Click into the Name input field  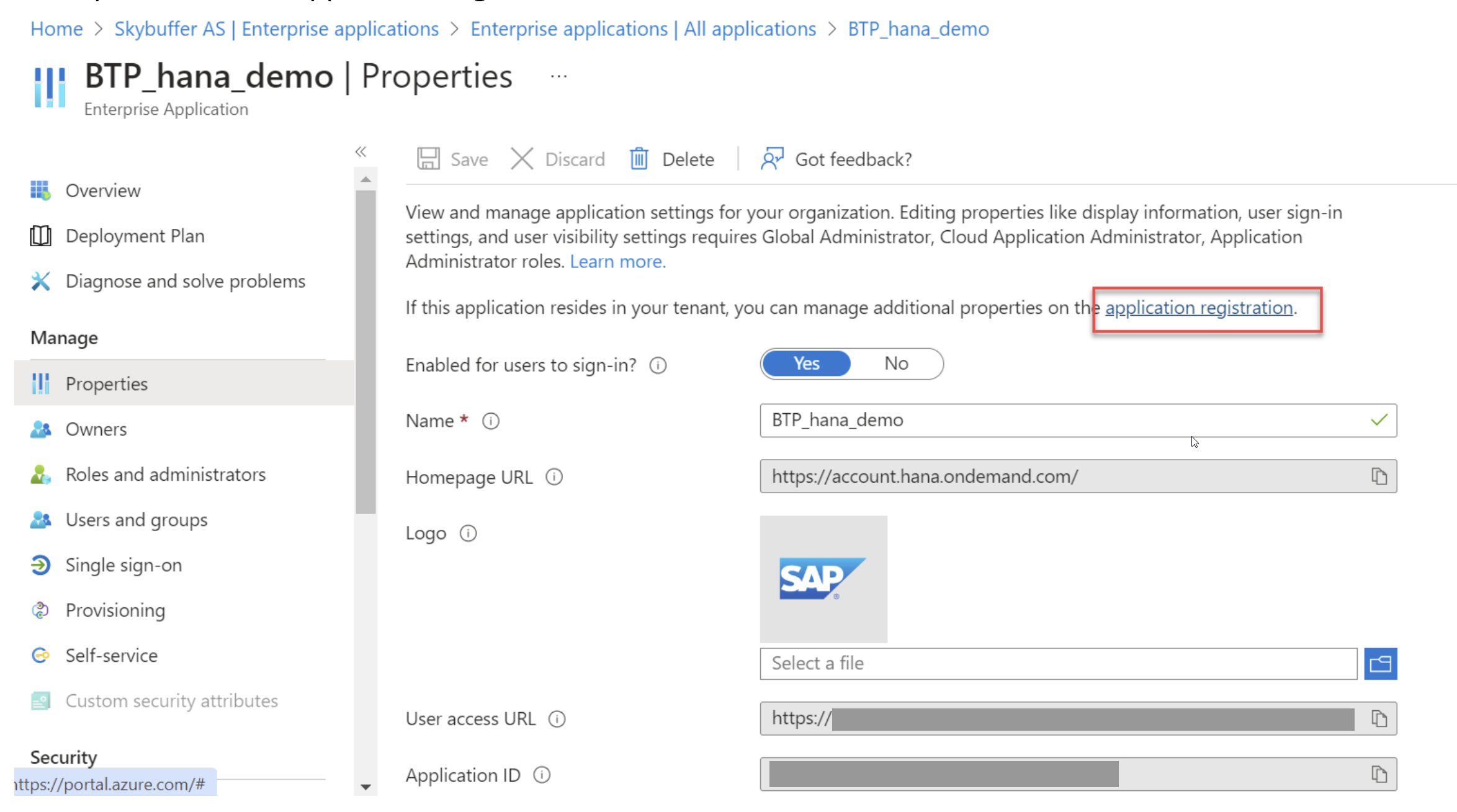point(1078,421)
